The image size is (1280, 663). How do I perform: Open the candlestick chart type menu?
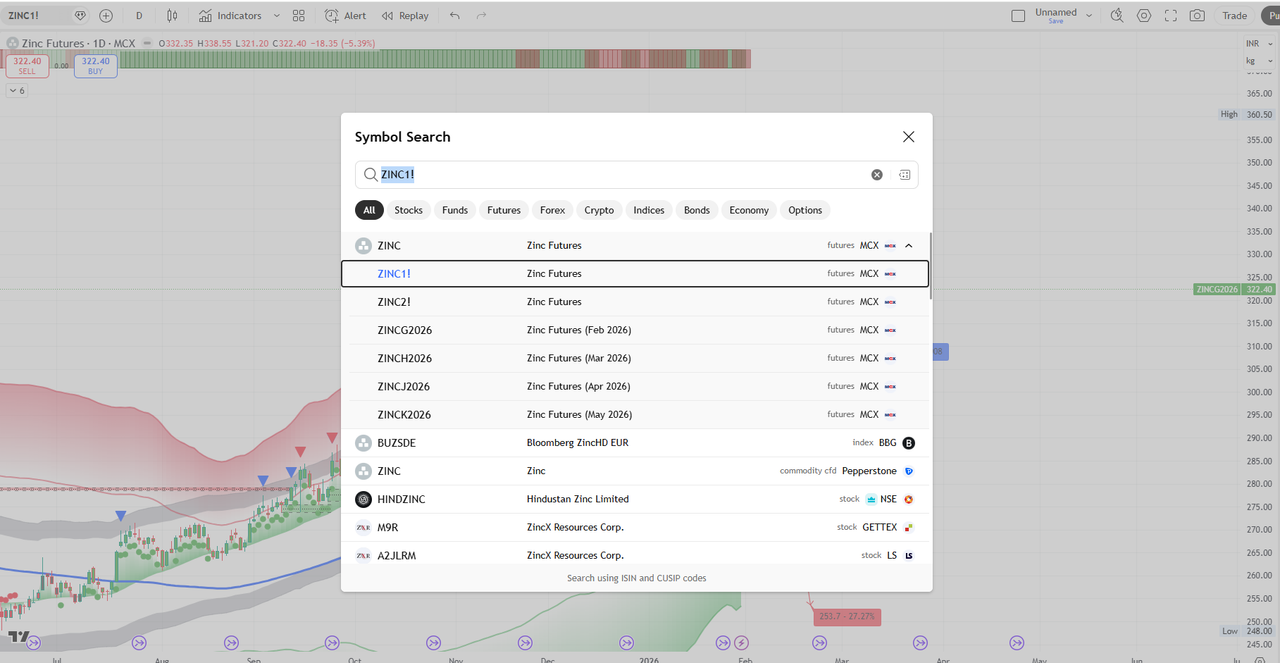click(172, 15)
